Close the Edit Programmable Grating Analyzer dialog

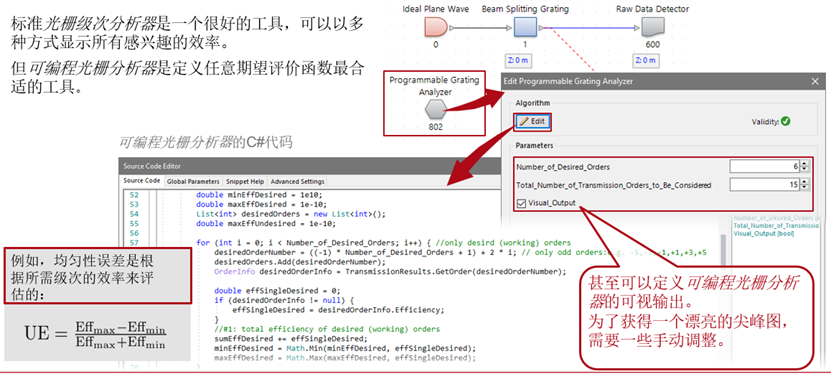click(x=815, y=82)
